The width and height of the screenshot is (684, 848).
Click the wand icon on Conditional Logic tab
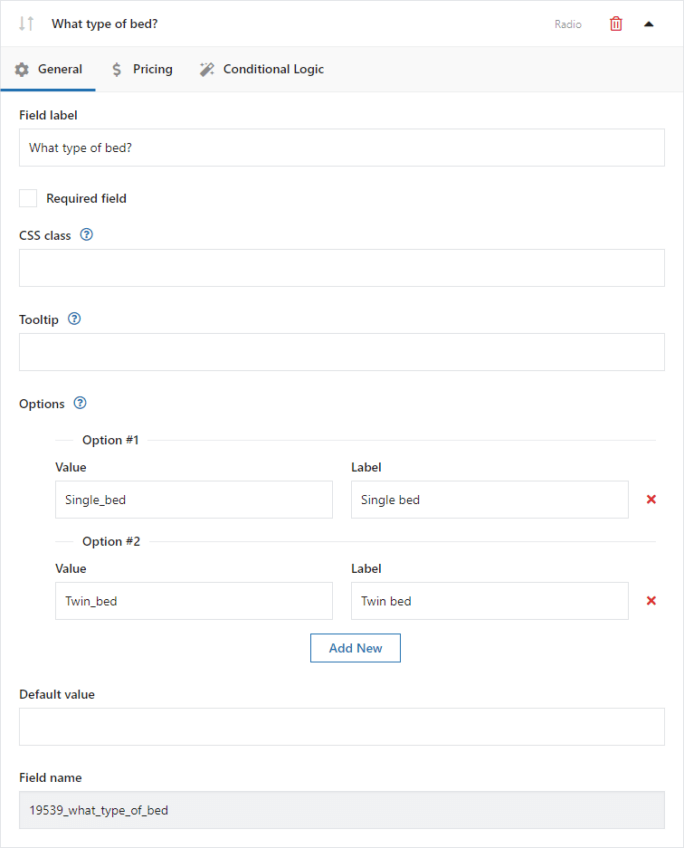point(207,69)
